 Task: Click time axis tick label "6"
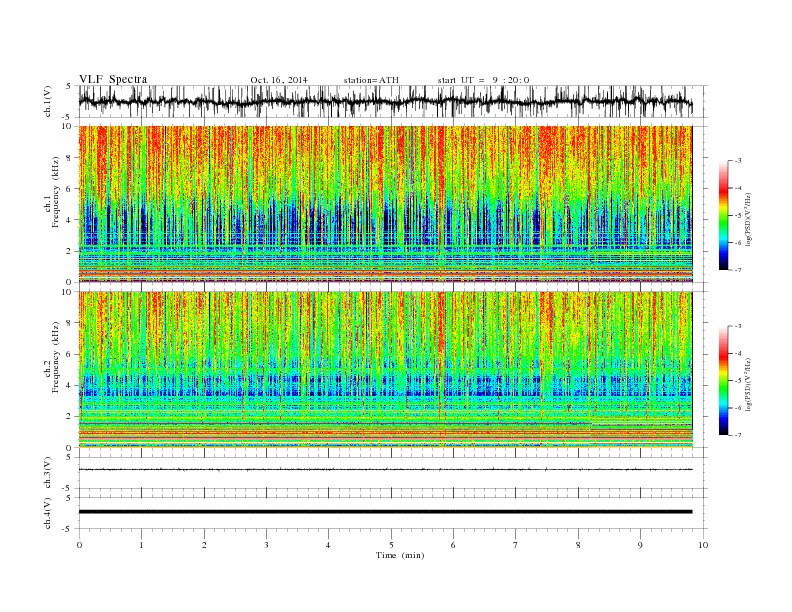click(453, 545)
